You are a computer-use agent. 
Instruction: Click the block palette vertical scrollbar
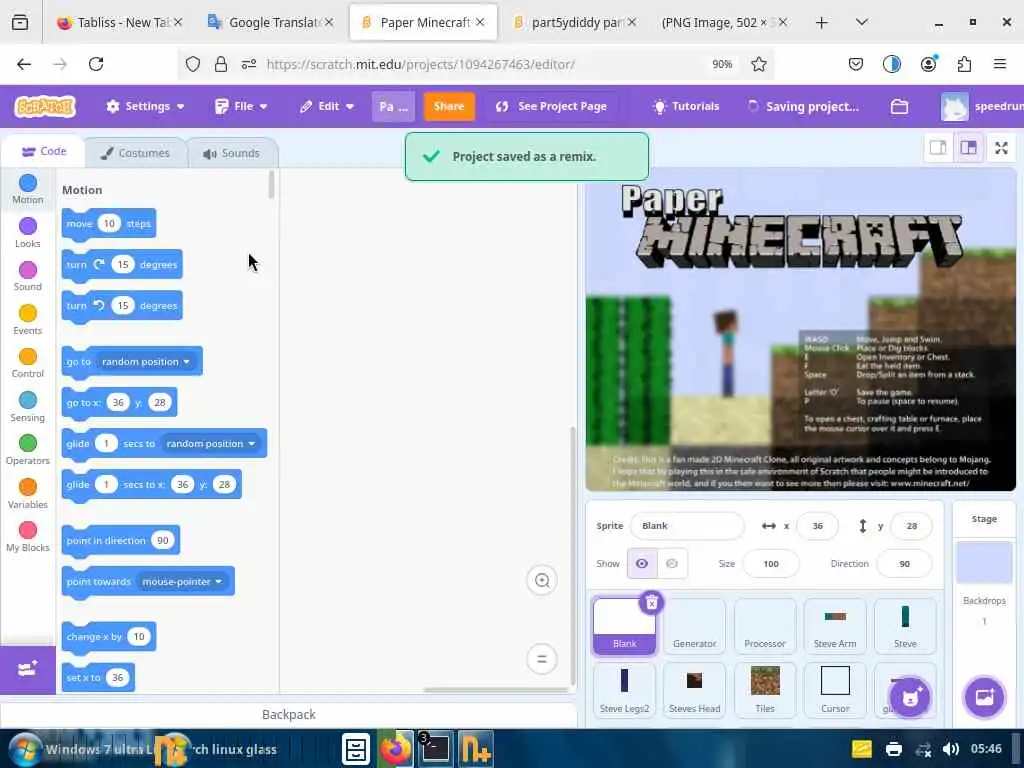(x=271, y=184)
